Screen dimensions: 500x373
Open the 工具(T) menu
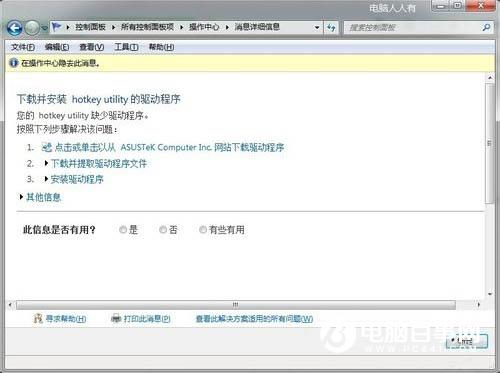126,47
